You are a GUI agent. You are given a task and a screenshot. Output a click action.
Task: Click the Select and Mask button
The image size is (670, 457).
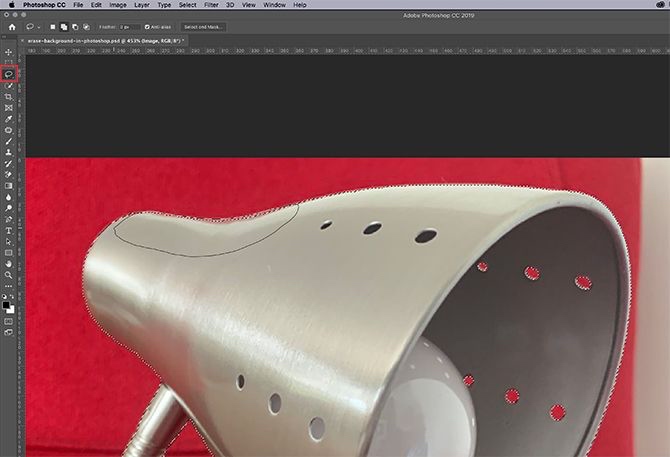204,26
